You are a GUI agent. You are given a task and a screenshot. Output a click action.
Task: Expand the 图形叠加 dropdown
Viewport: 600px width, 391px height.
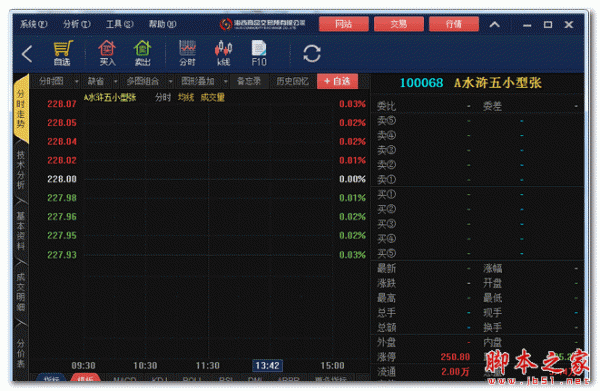click(x=225, y=81)
